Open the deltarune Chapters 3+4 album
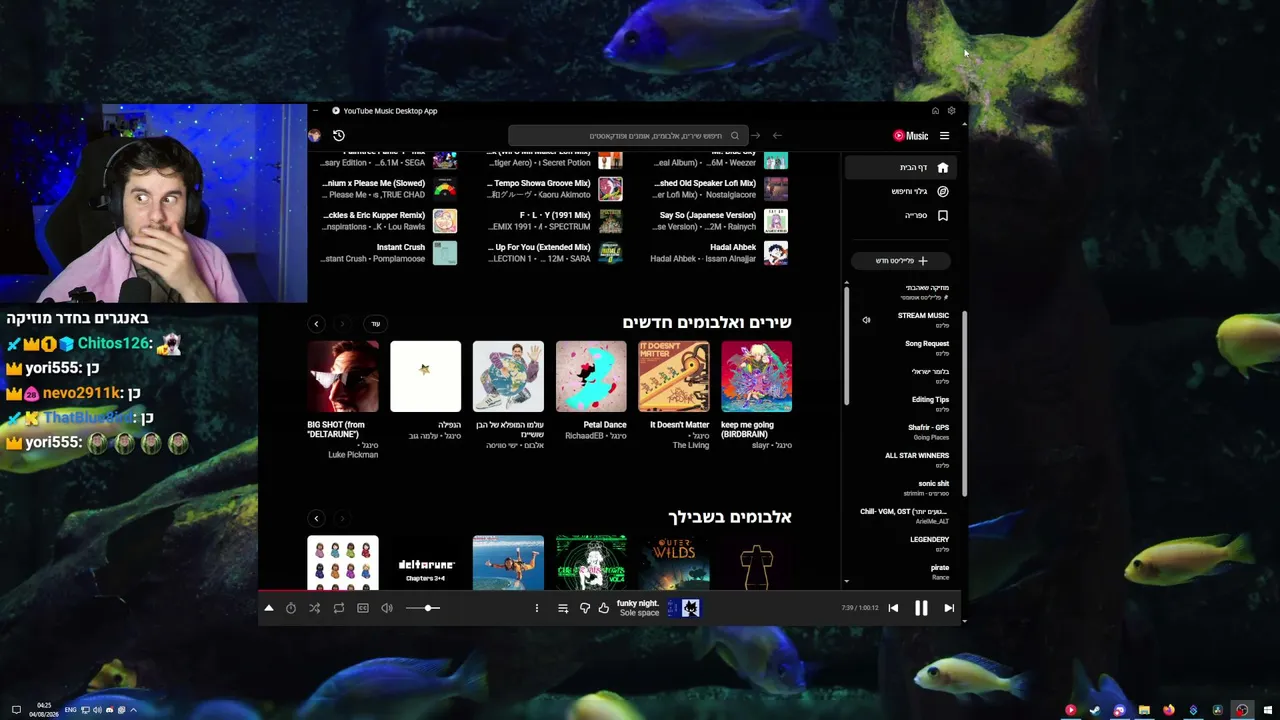 click(425, 563)
